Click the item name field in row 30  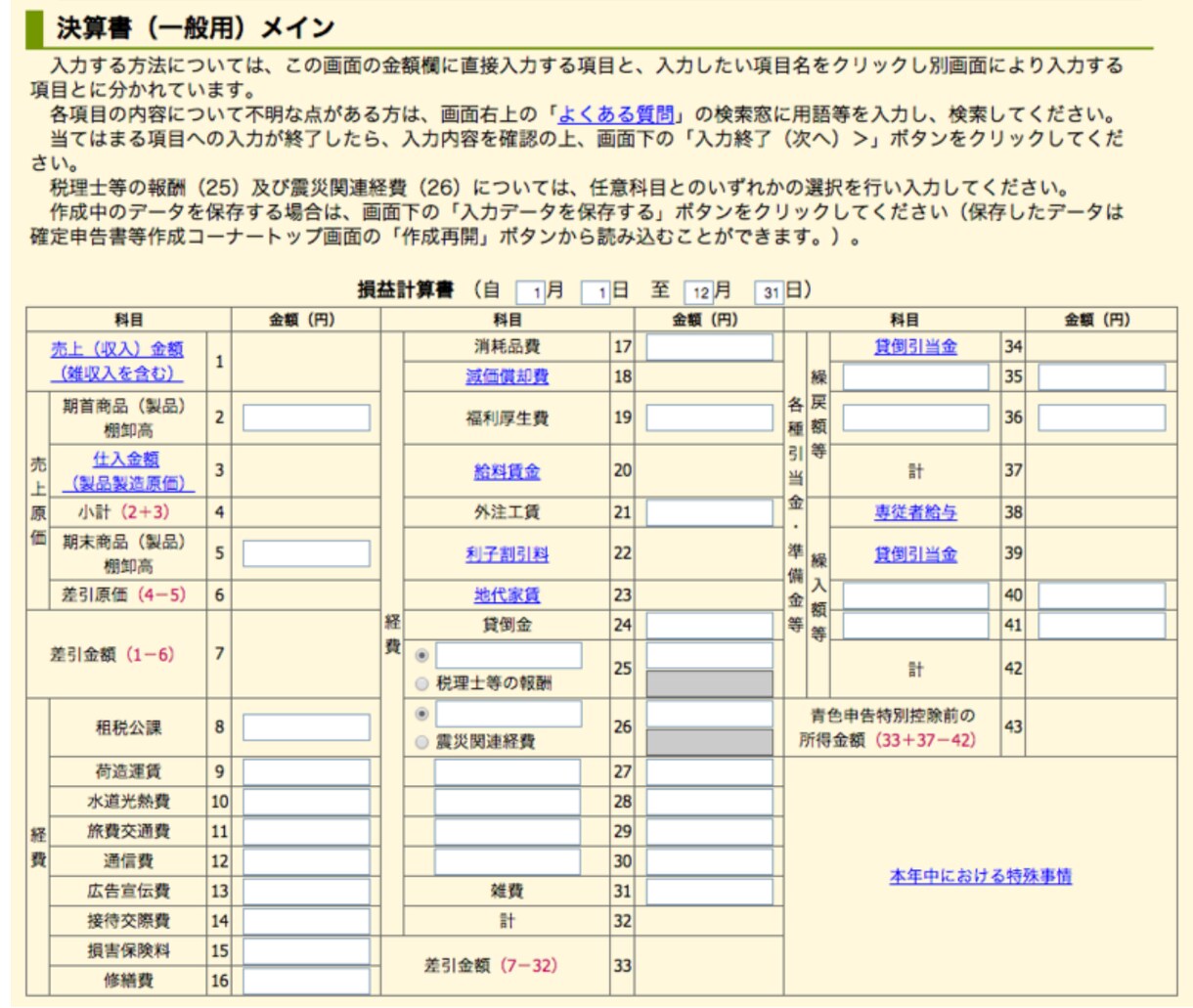(x=507, y=861)
